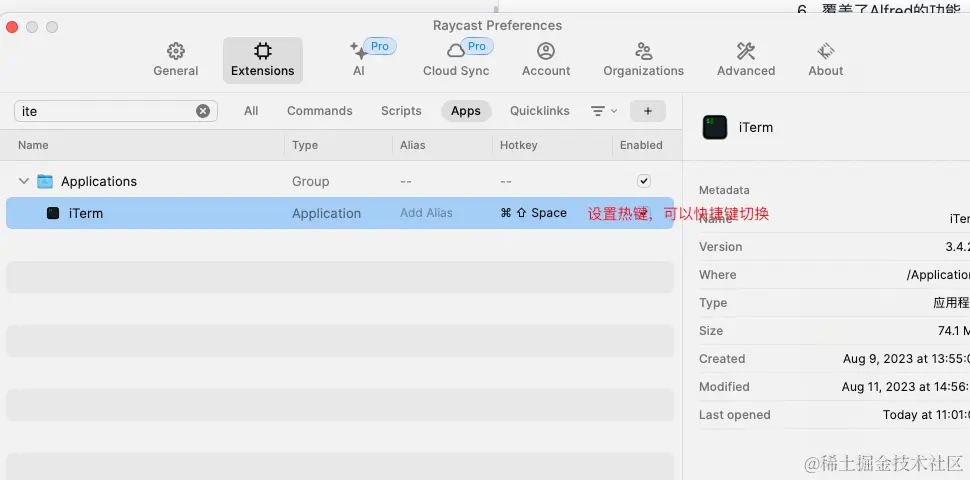970x480 pixels.
Task: Click the Created label in metadata
Action: pyautogui.click(x=722, y=359)
